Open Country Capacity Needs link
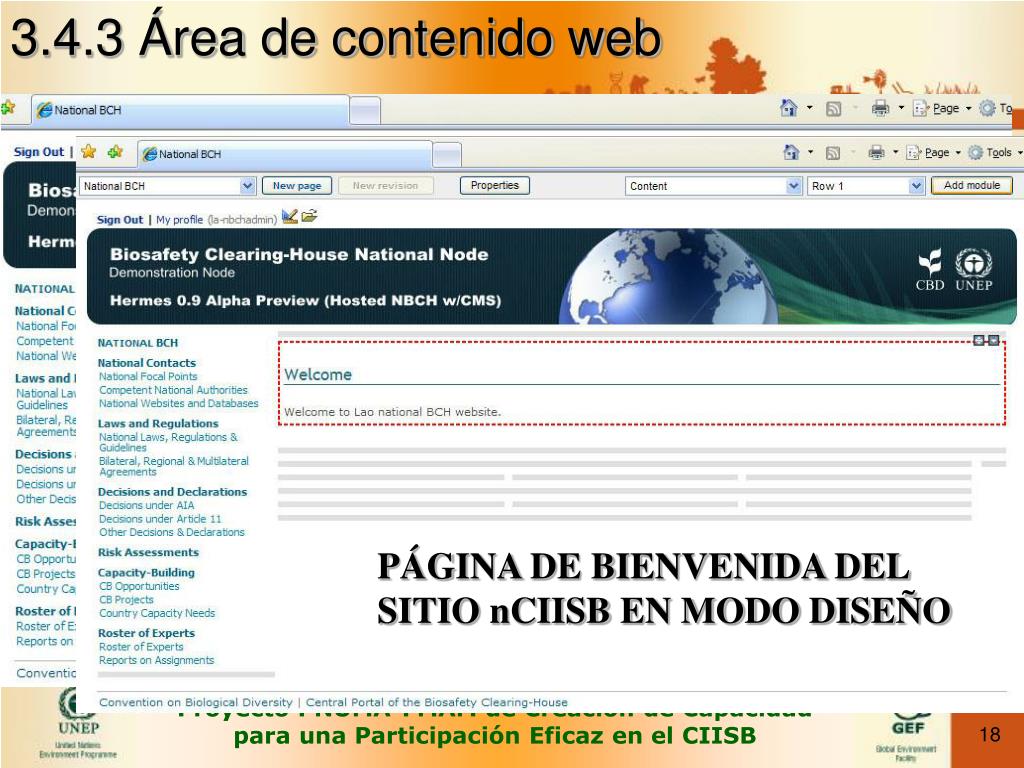This screenshot has height=768, width=1024. 157,613
